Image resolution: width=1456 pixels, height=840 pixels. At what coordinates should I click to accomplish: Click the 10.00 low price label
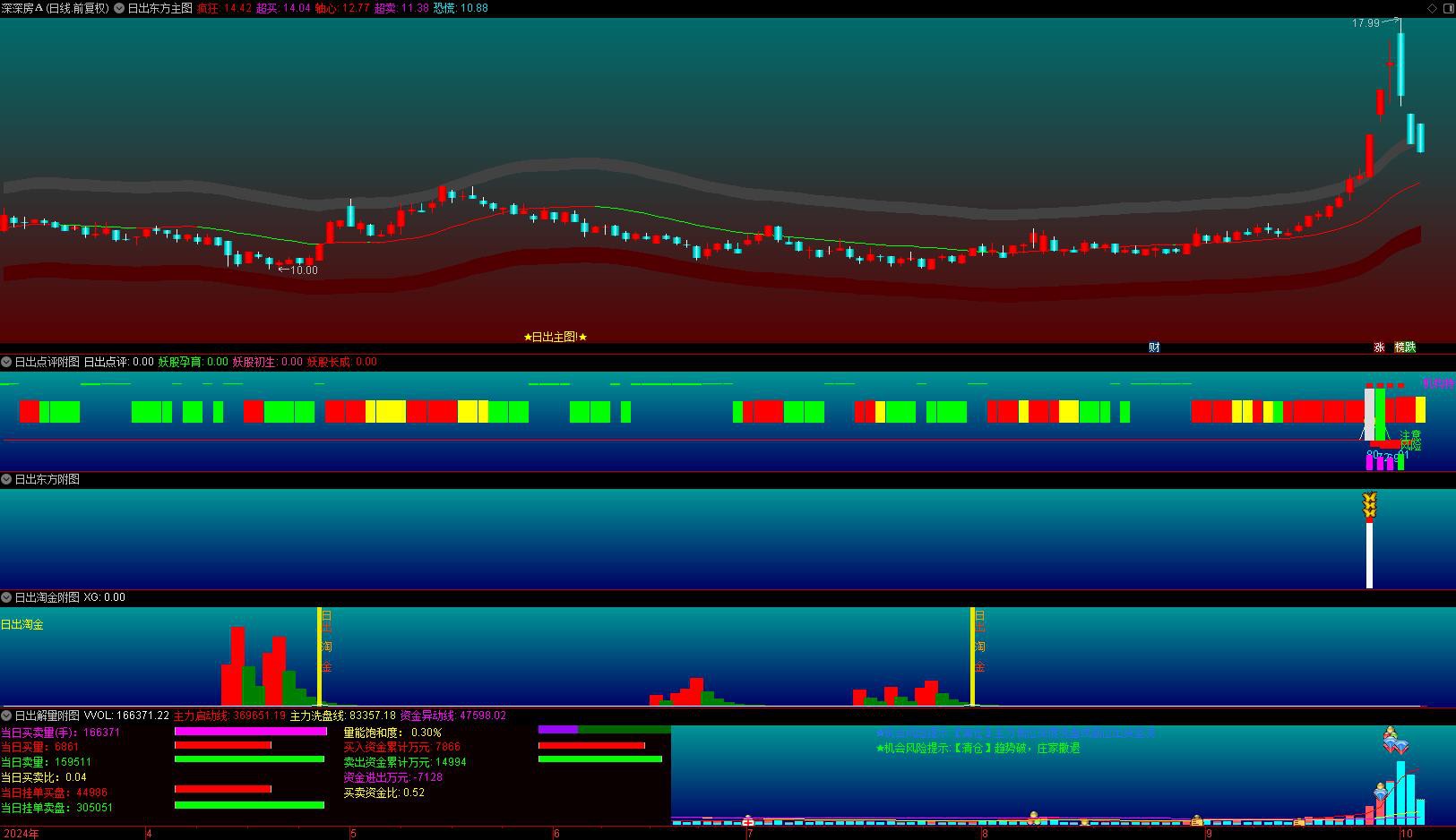304,270
